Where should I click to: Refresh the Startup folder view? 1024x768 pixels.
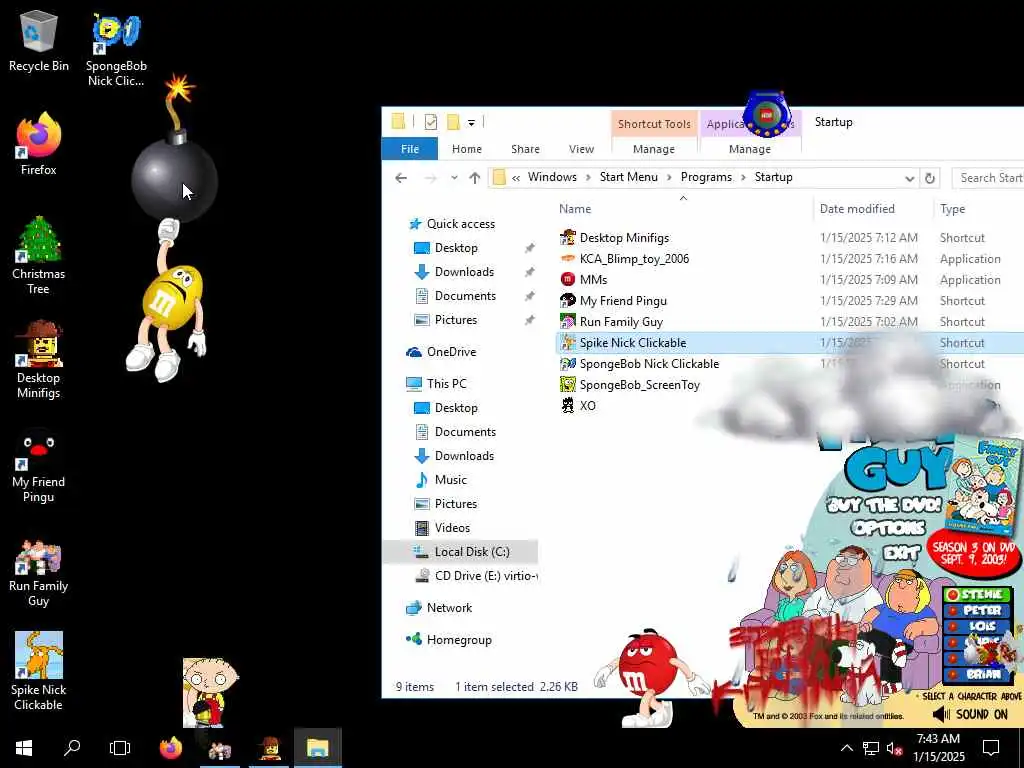coord(930,178)
